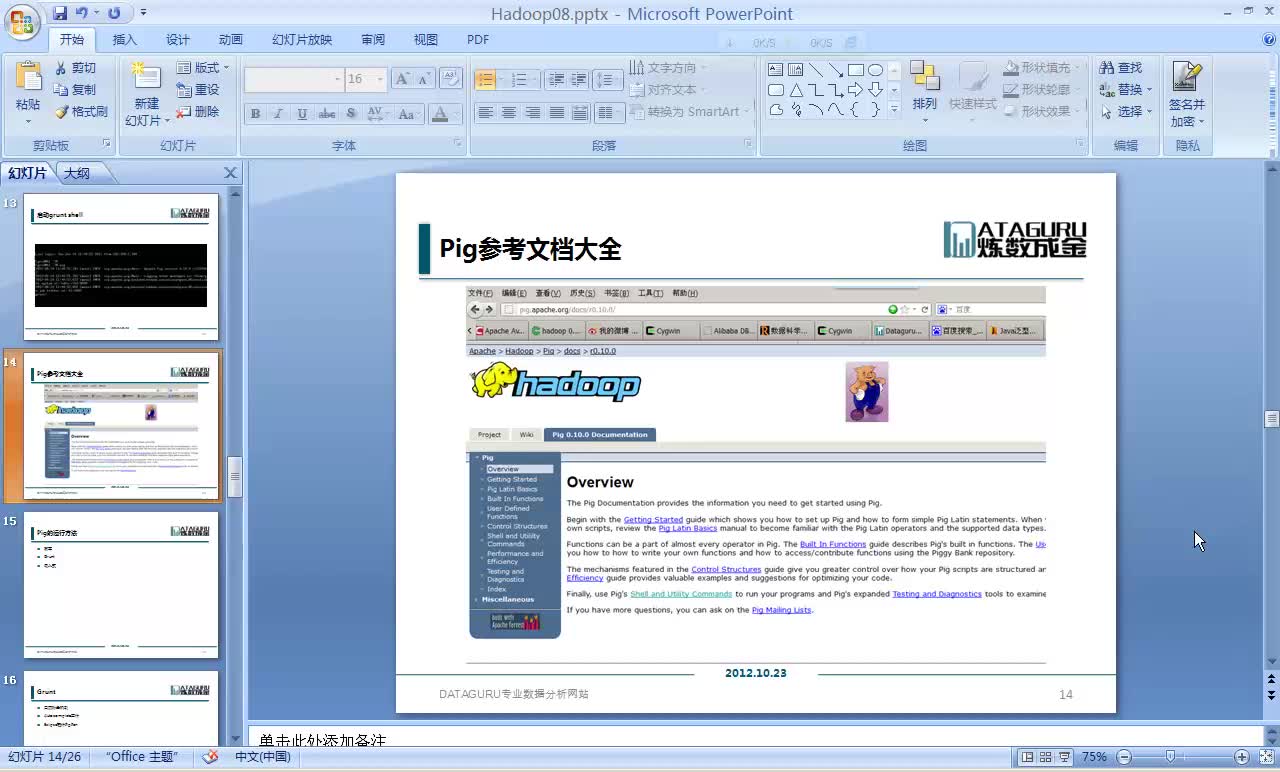Image resolution: width=1280 pixels, height=772 pixels.
Task: Open the 形状轮廓 shape outline menu
Action: 1043,90
